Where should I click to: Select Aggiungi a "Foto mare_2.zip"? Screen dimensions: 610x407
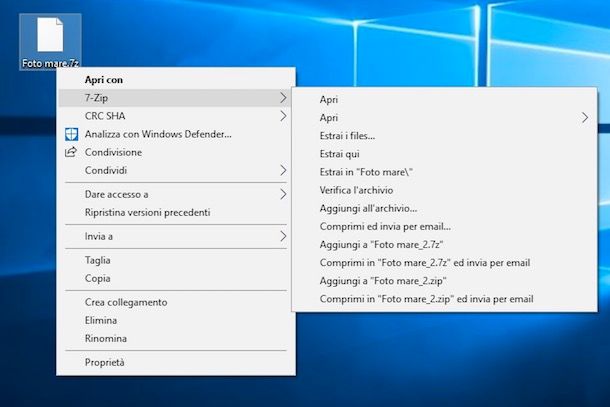point(444,281)
